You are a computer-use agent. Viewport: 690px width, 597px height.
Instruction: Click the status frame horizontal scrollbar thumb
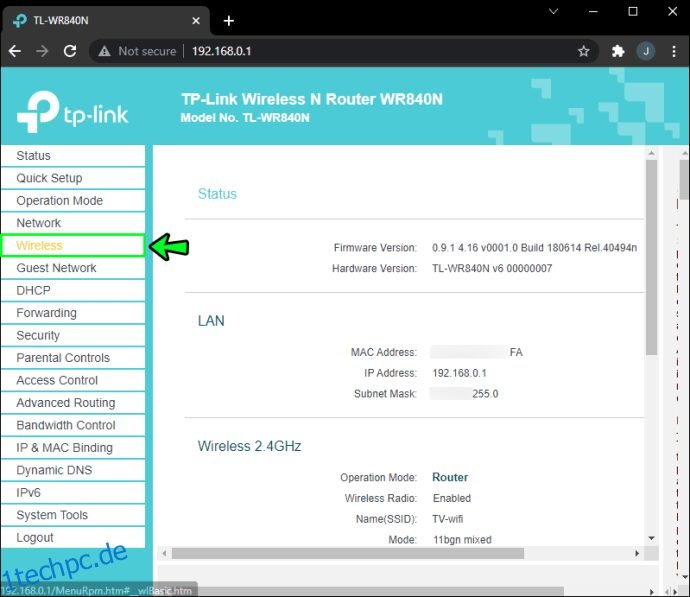348,553
